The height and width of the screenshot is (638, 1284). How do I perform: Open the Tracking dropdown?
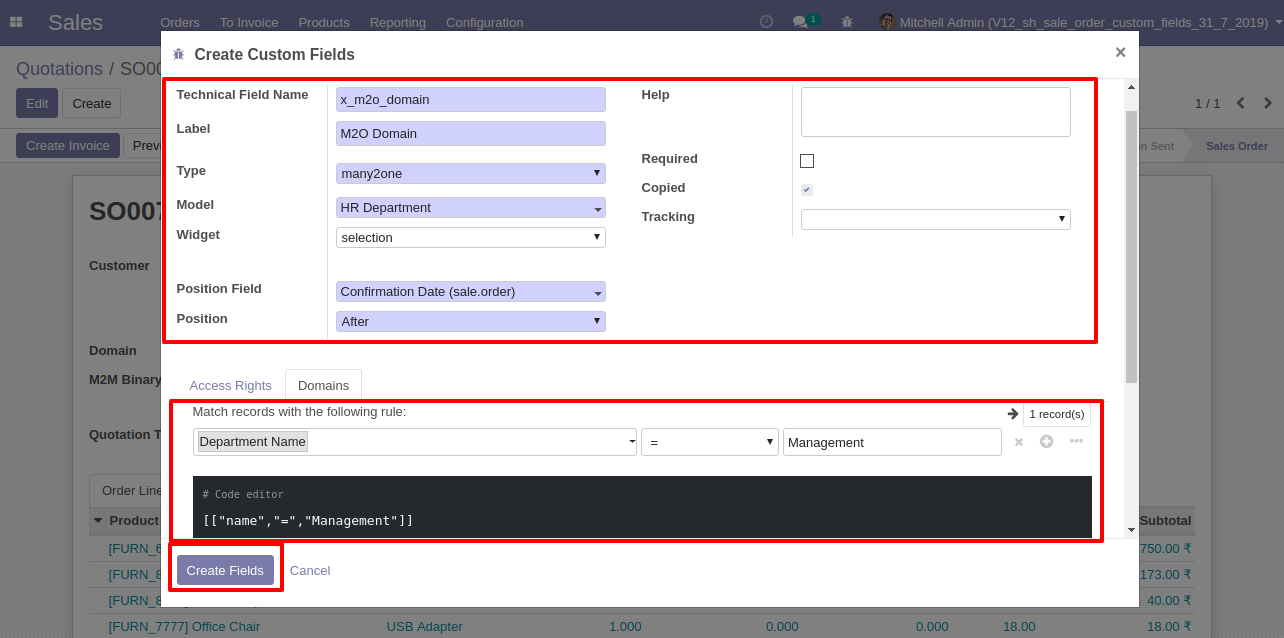click(x=936, y=219)
